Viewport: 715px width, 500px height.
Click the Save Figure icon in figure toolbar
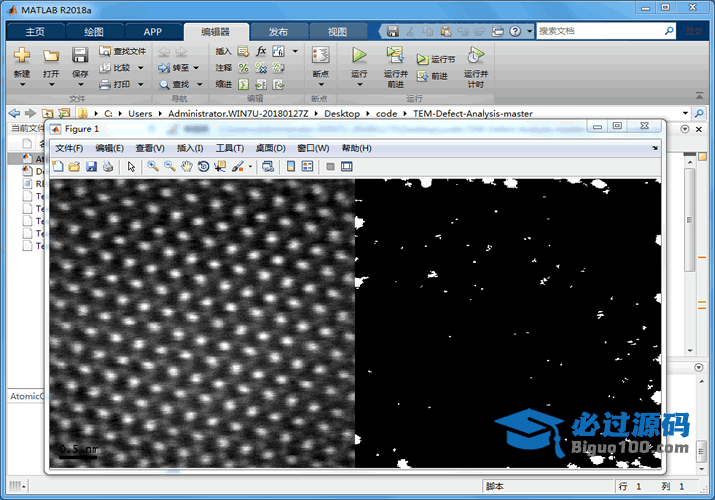(91, 166)
